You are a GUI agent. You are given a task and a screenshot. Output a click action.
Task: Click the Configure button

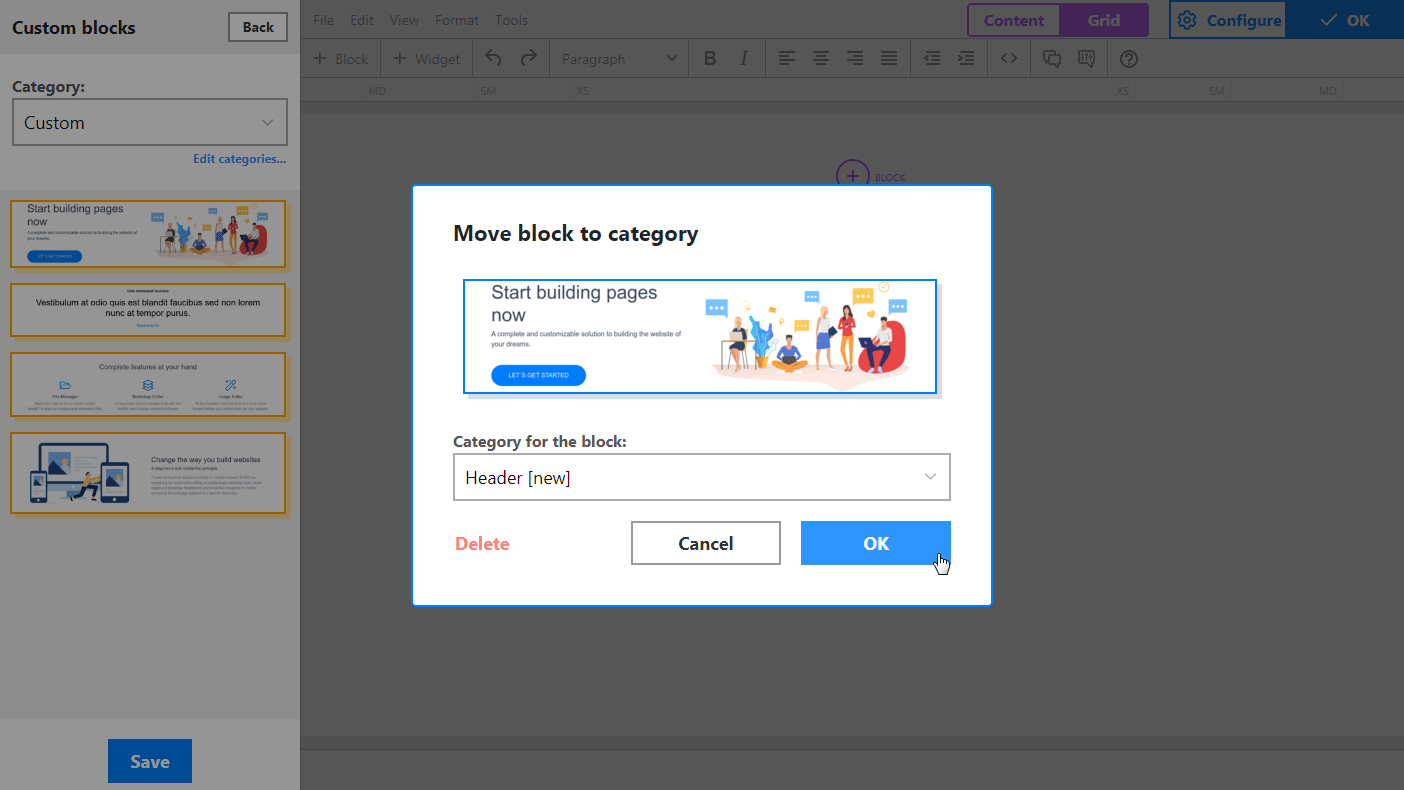coord(1228,20)
